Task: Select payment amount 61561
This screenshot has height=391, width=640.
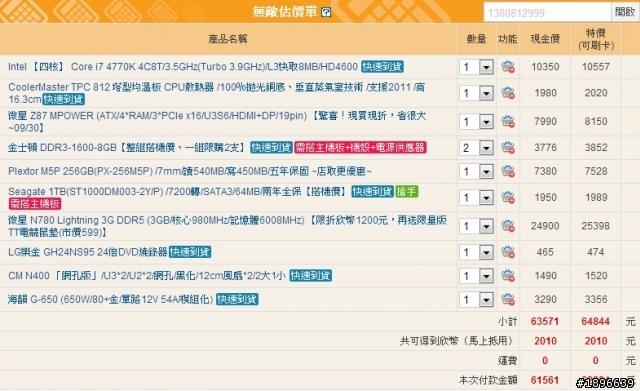Action: point(545,380)
